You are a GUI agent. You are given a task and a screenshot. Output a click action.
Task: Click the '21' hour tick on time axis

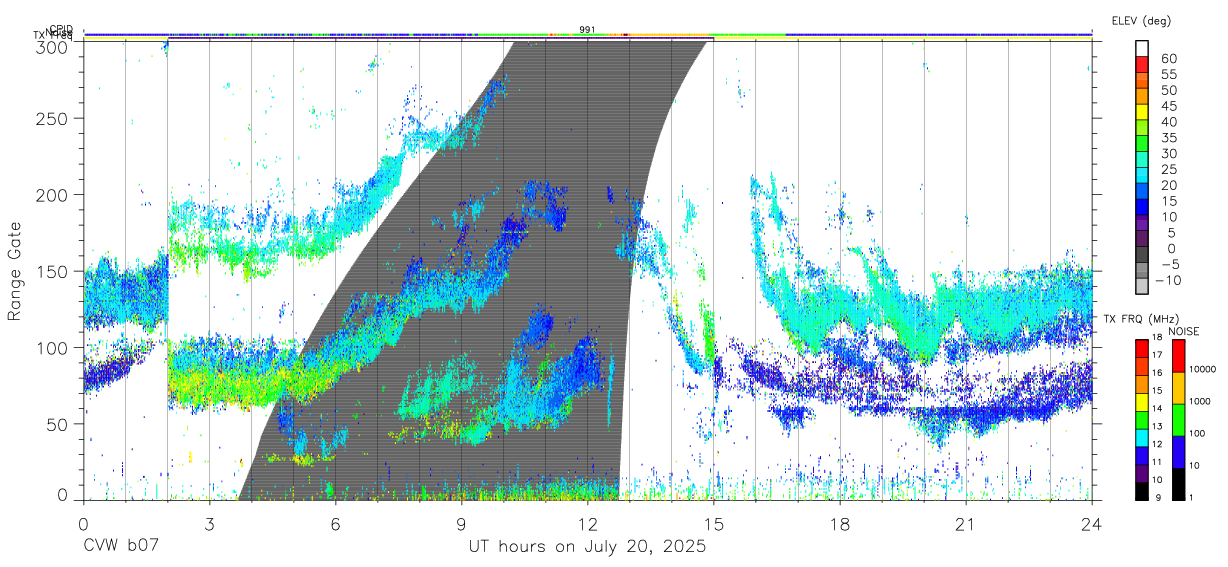965,524
